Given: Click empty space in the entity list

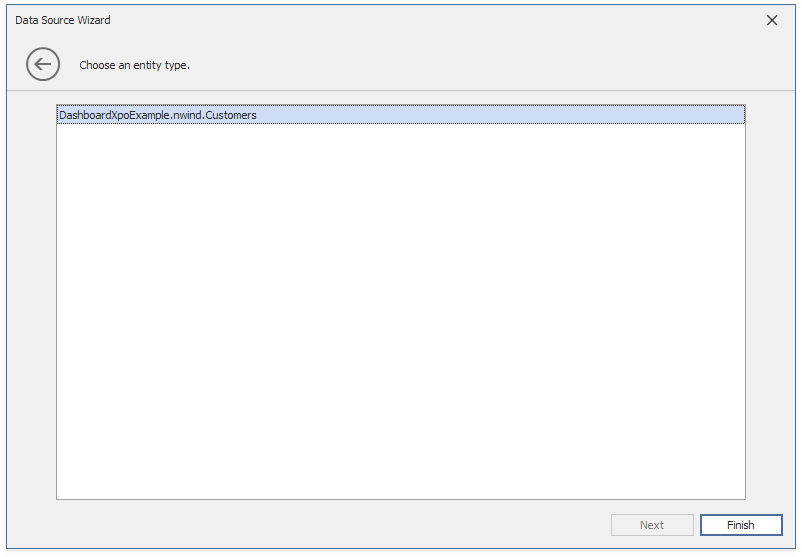Looking at the screenshot, I should pos(400,310).
